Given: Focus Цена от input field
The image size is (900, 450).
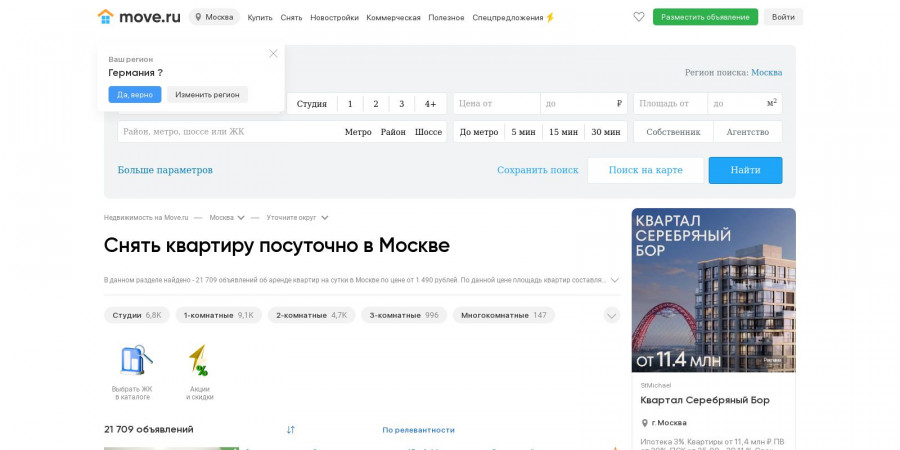Looking at the screenshot, I should coord(497,104).
